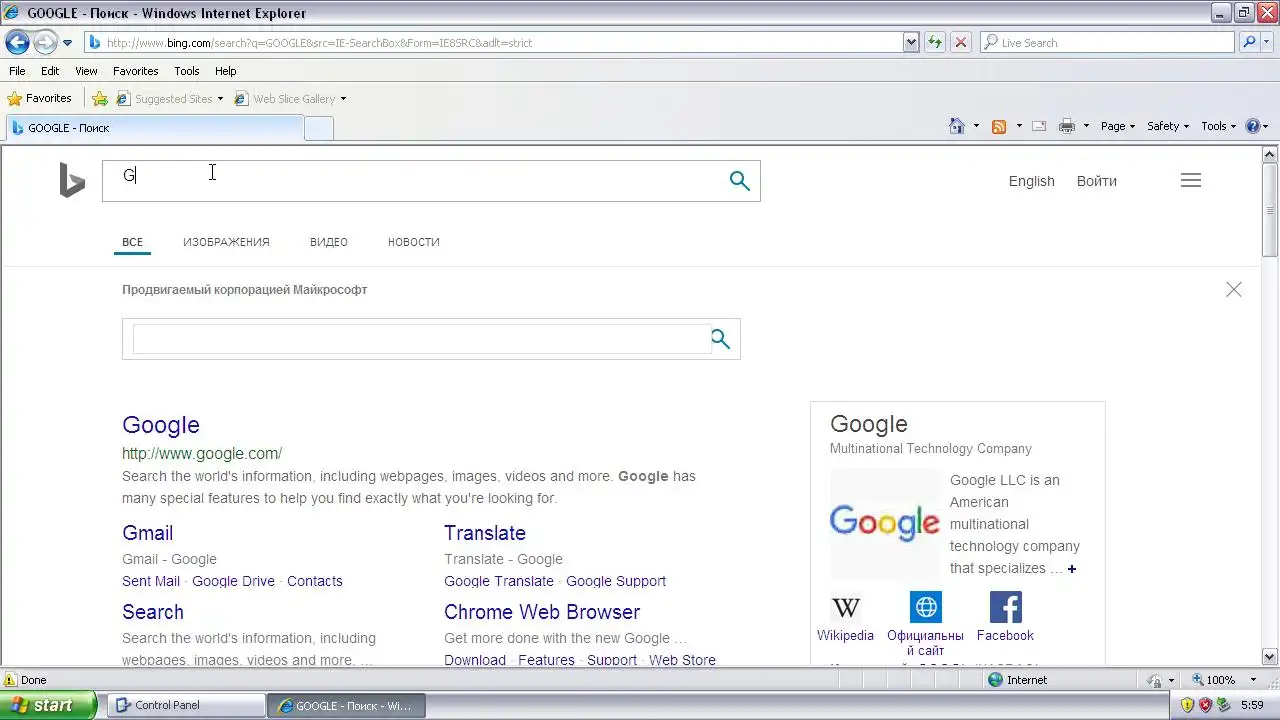Select the GOOGLE - Поиск browser tab
1280x720 pixels.
click(154, 128)
